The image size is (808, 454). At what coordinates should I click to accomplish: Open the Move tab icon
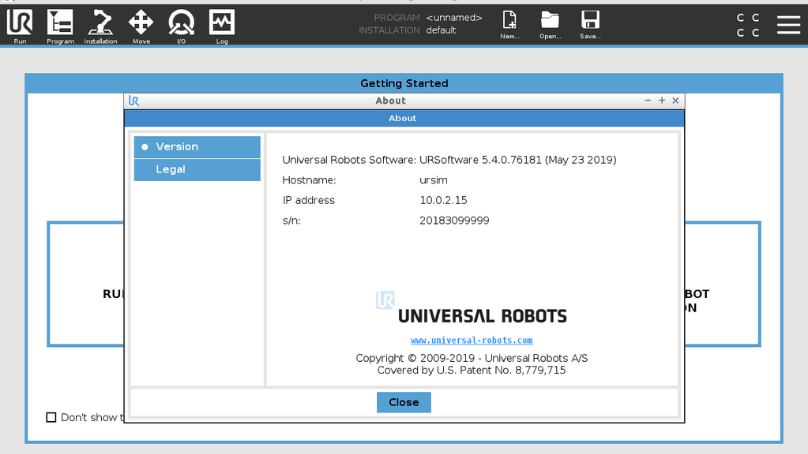(x=141, y=26)
